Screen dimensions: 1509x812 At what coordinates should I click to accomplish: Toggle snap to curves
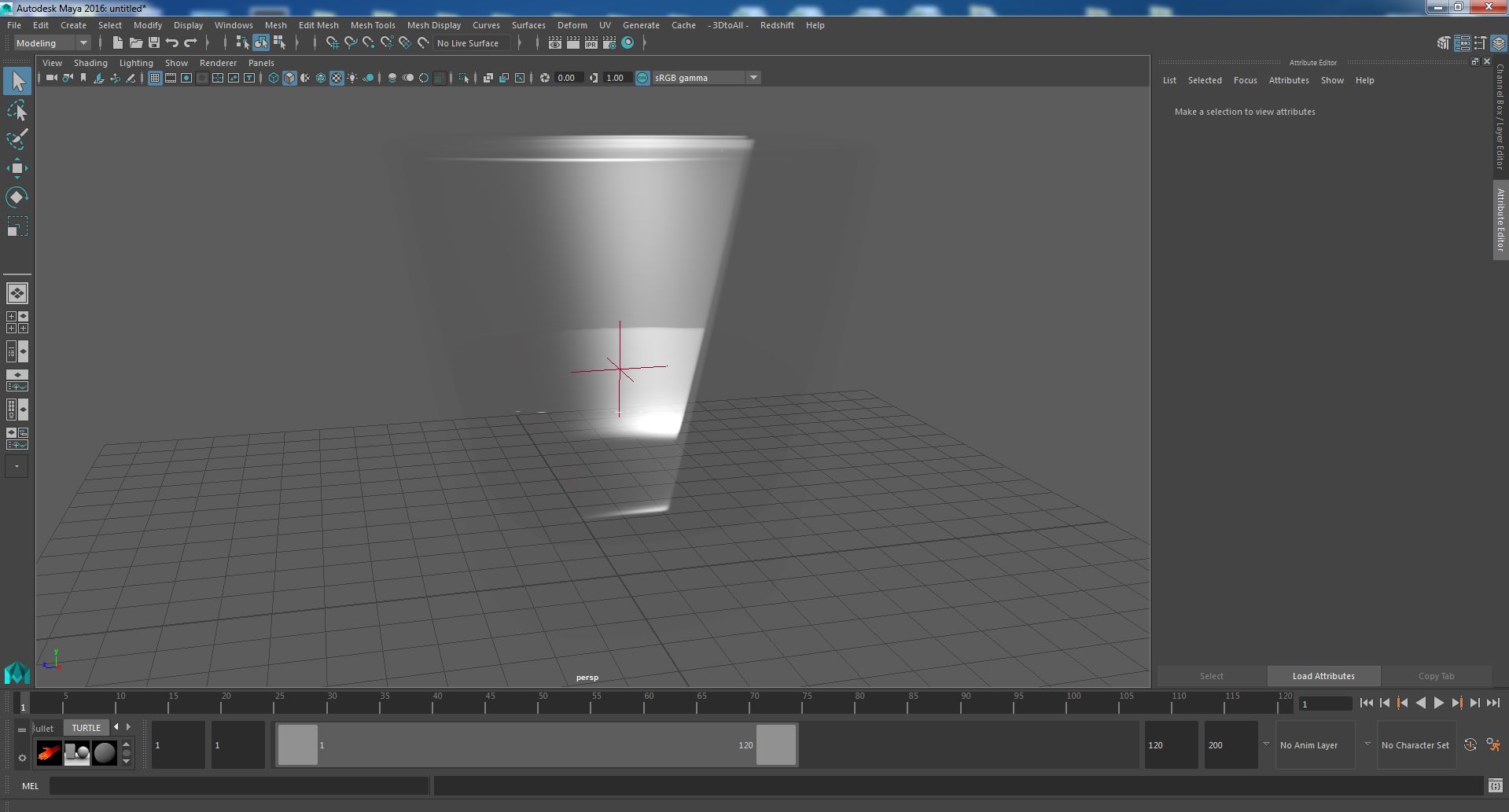pos(351,43)
